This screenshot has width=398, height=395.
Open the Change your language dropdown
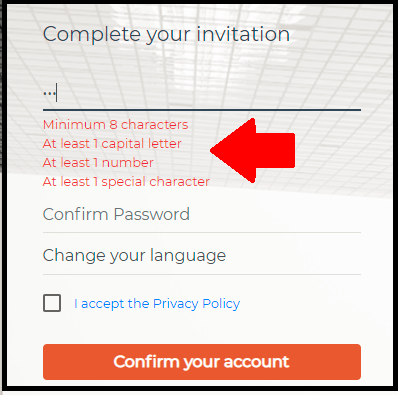click(202, 256)
